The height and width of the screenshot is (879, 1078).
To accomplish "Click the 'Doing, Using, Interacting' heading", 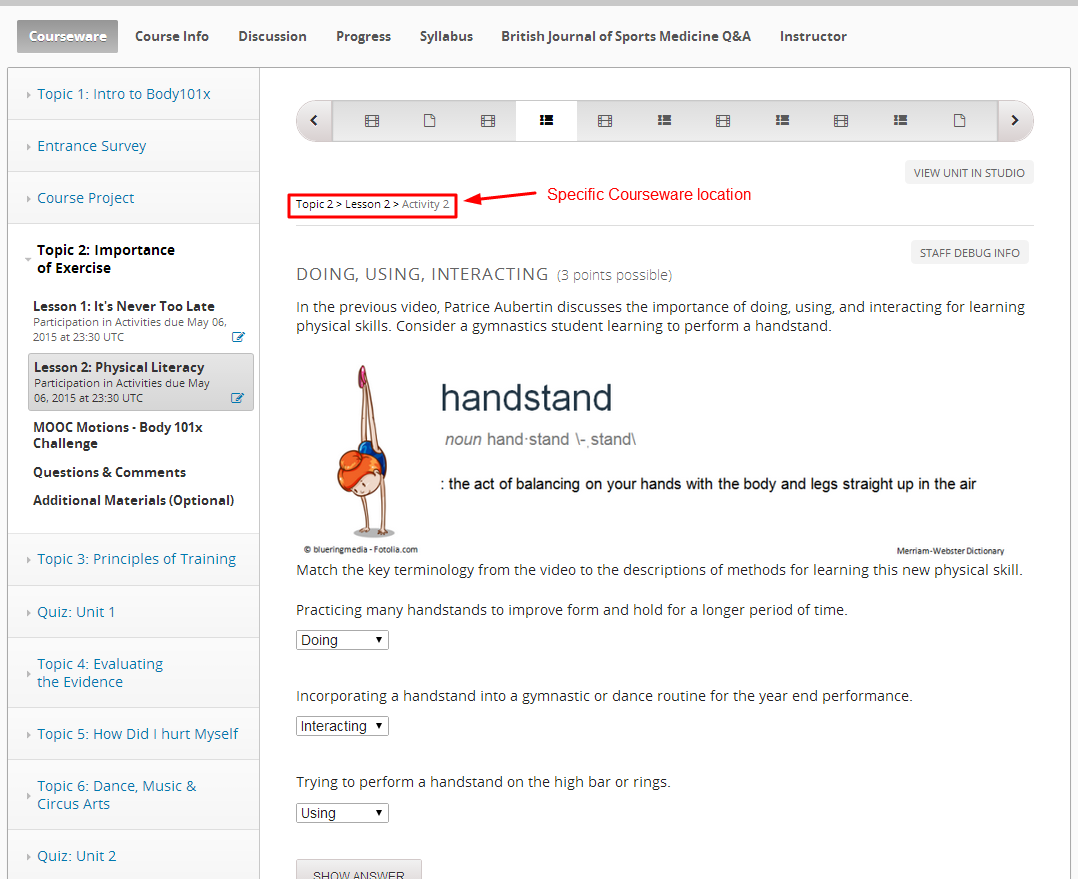I will 422,274.
